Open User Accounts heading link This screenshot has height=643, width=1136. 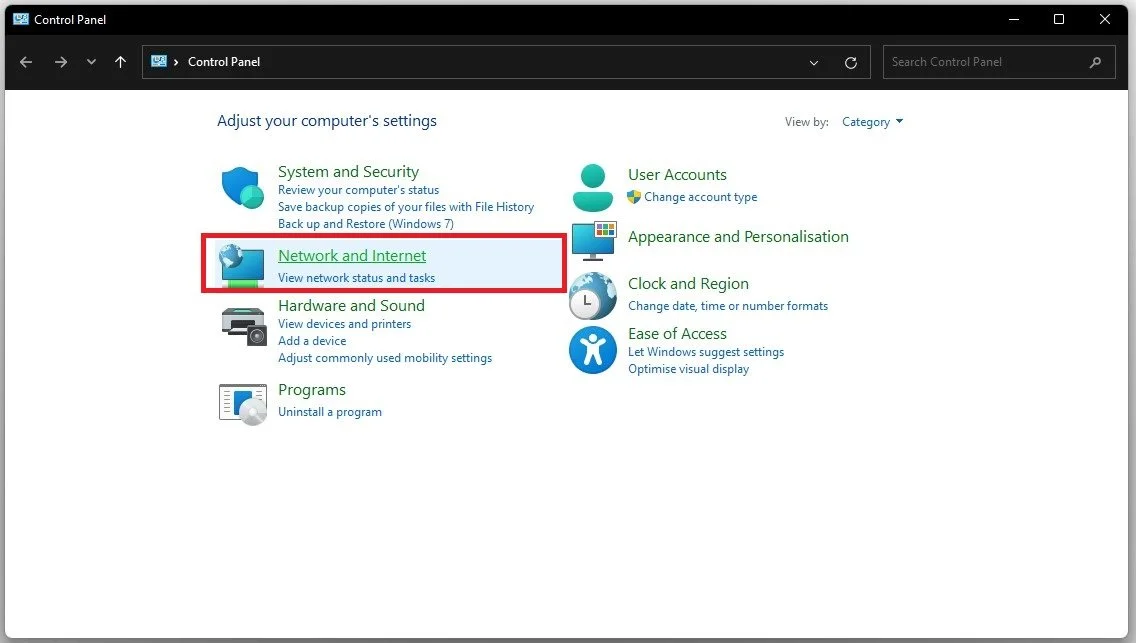[x=677, y=175]
